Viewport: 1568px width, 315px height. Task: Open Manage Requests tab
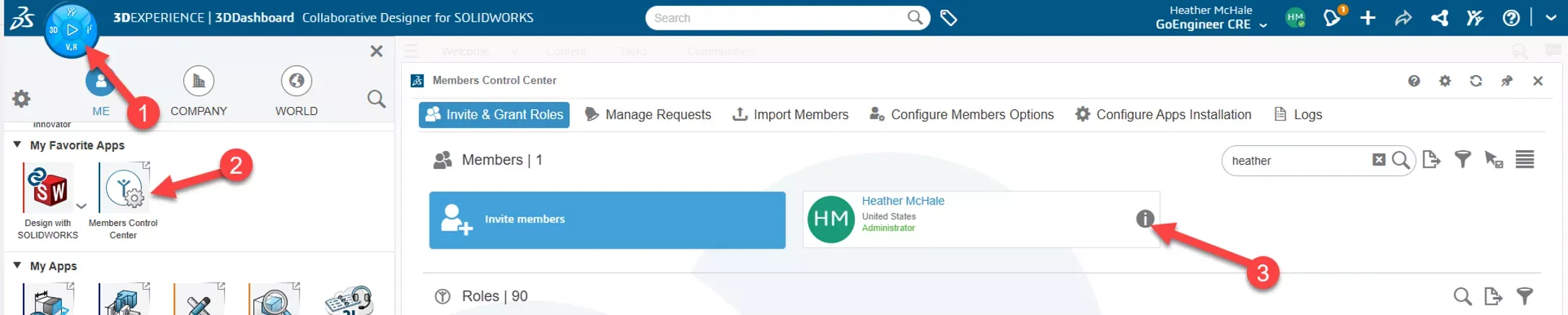(x=647, y=114)
